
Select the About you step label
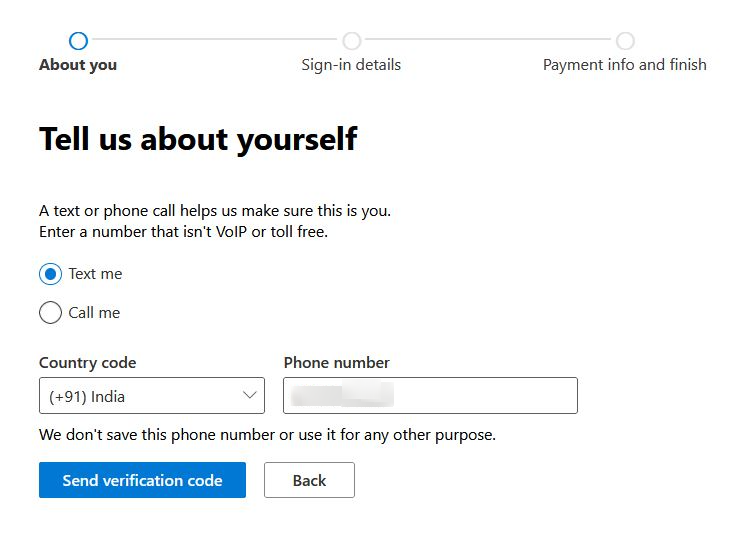pyautogui.click(x=78, y=65)
